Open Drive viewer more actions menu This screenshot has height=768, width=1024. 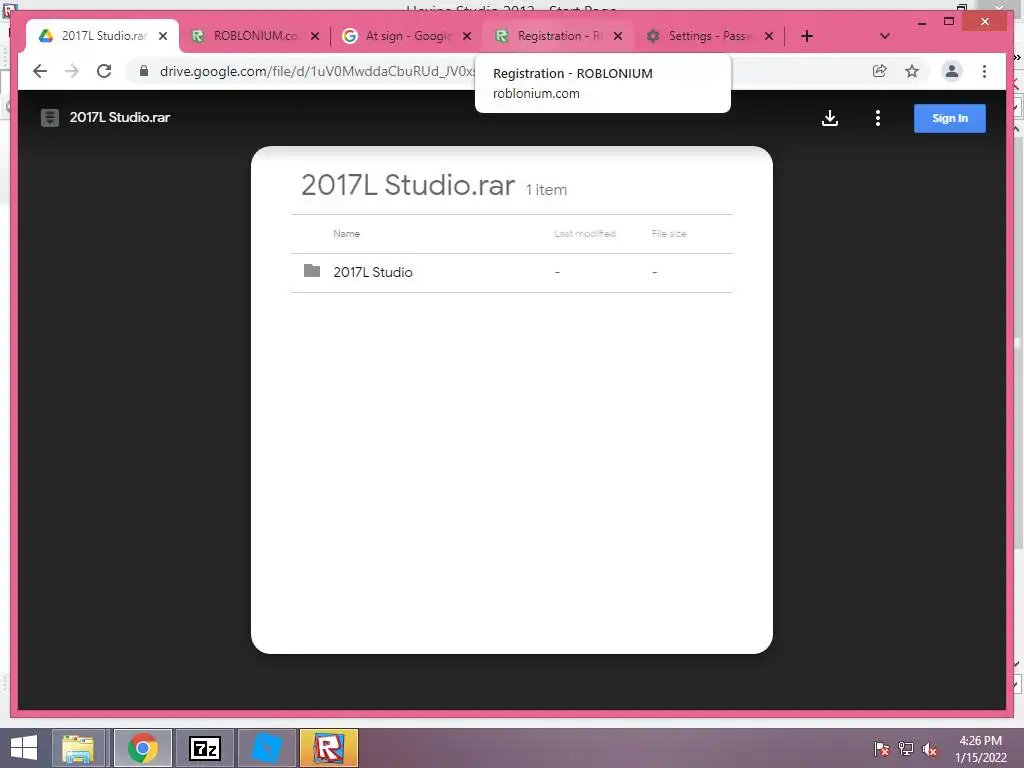pos(878,118)
